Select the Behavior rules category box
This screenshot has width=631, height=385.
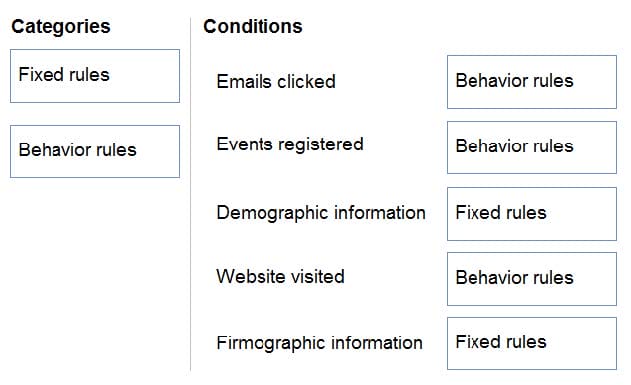pos(95,152)
